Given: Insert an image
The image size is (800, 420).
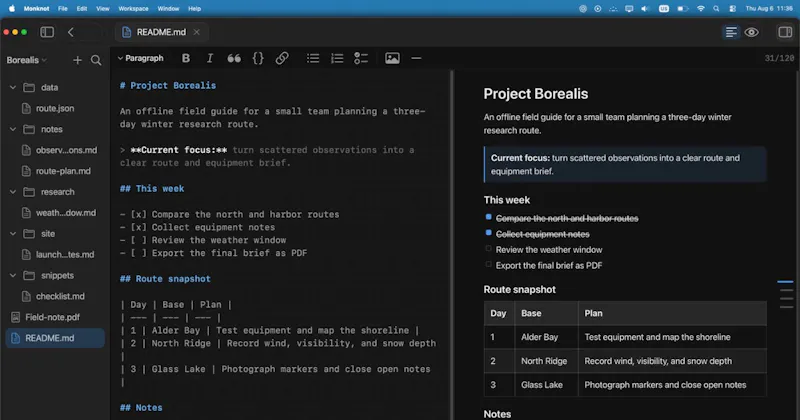Looking at the screenshot, I should pos(392,58).
